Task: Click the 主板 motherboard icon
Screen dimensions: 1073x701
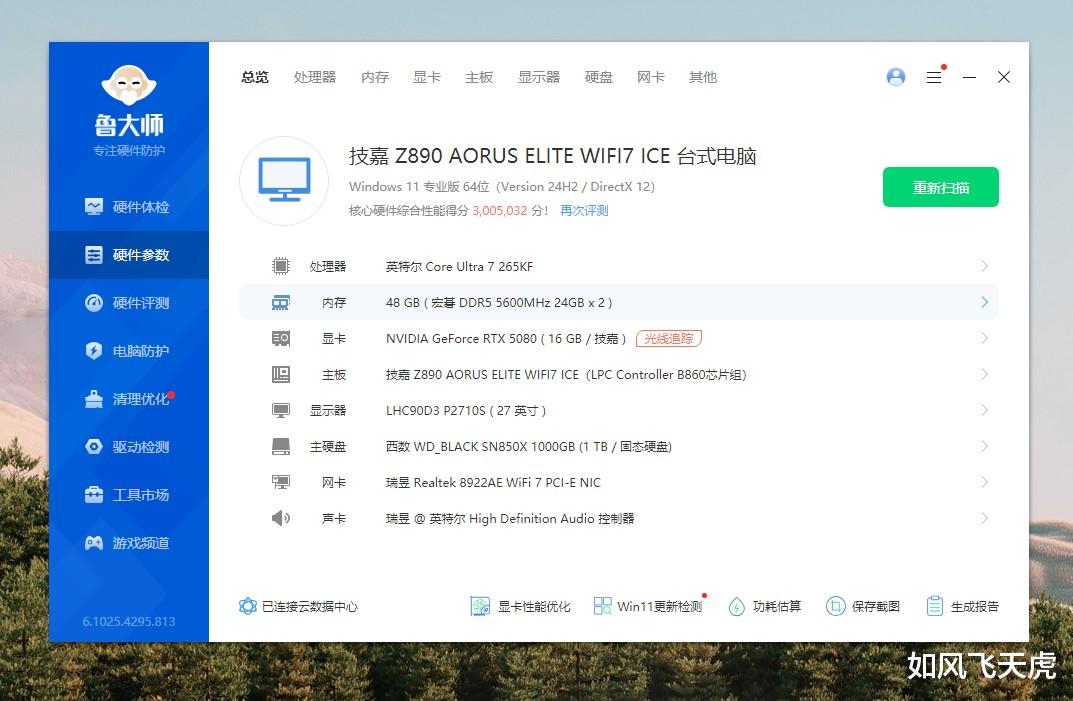Action: click(x=281, y=374)
